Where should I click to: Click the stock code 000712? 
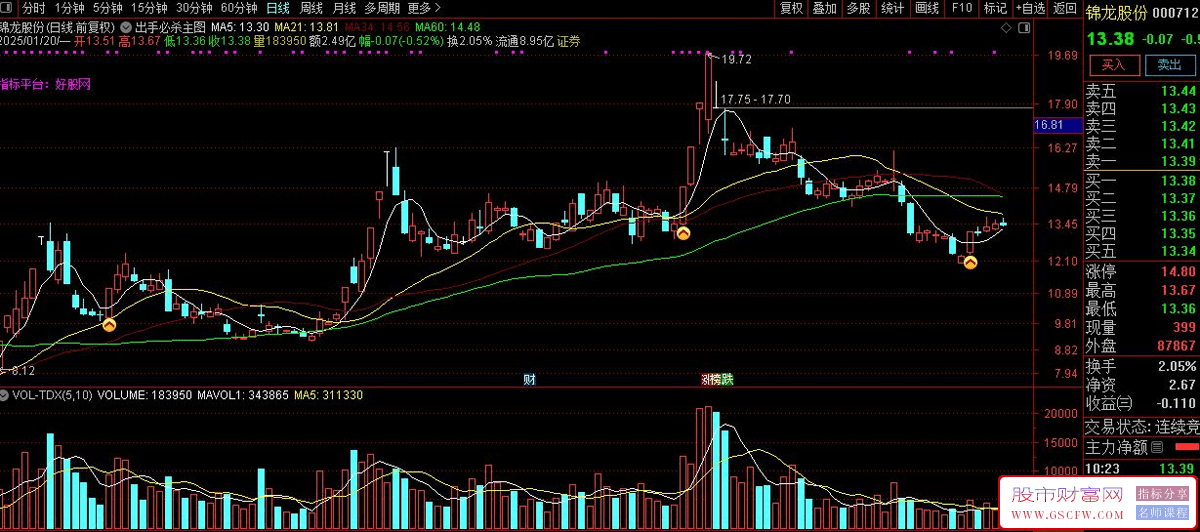pyautogui.click(x=1175, y=12)
